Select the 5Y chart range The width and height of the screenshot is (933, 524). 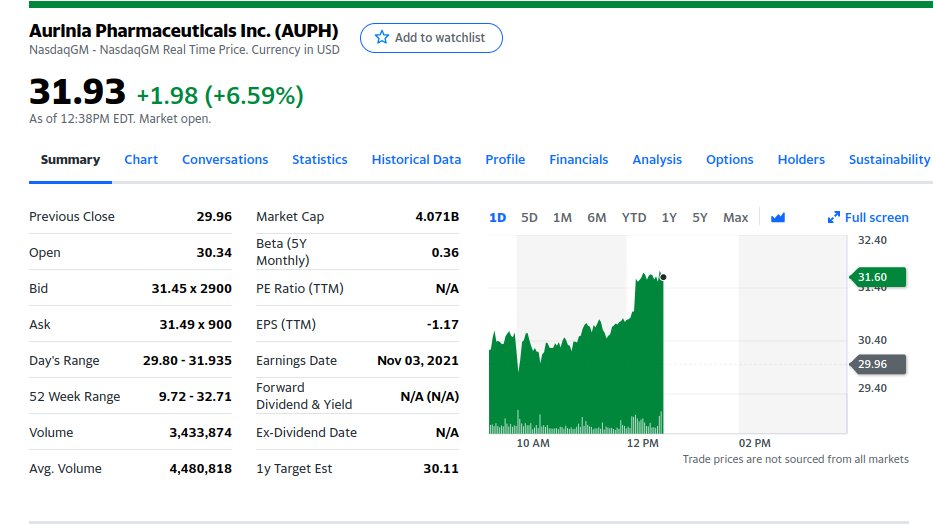(x=700, y=218)
